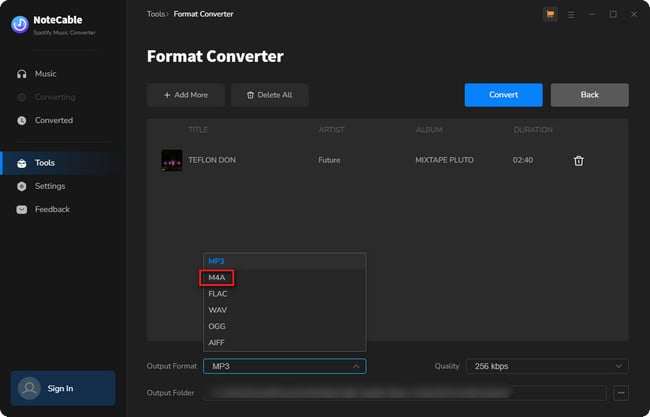Viewport: 650px width, 417px height.
Task: Click the NoteCable logo icon
Action: pos(20,24)
